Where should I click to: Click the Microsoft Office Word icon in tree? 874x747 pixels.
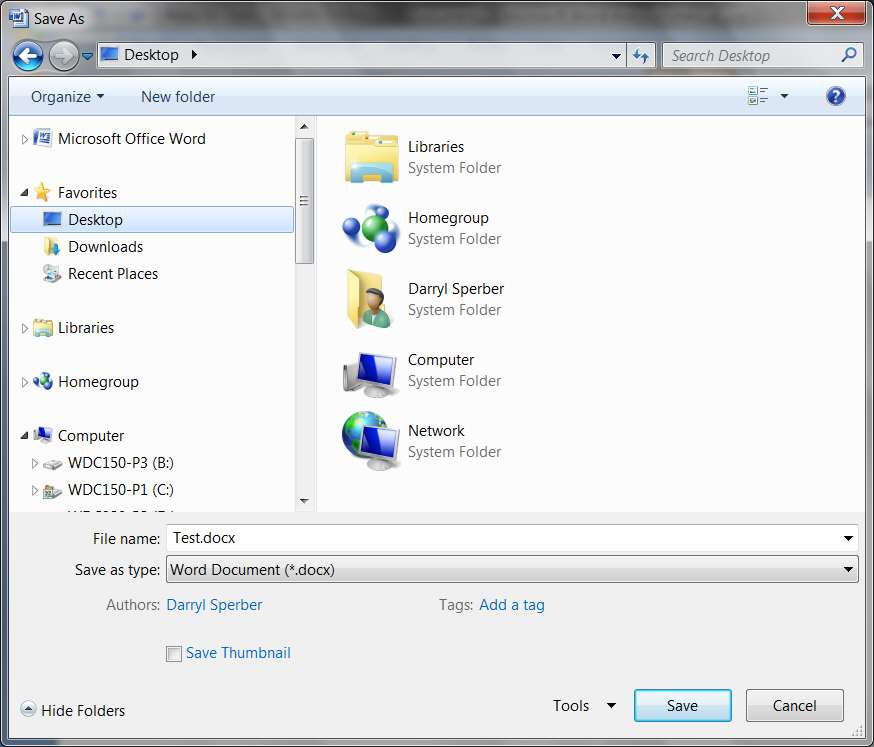tap(43, 137)
